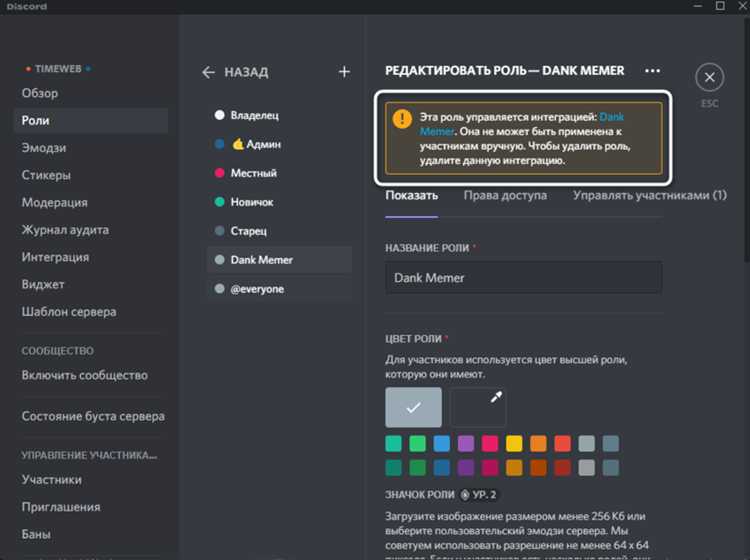Open Участники list

coord(91,480)
